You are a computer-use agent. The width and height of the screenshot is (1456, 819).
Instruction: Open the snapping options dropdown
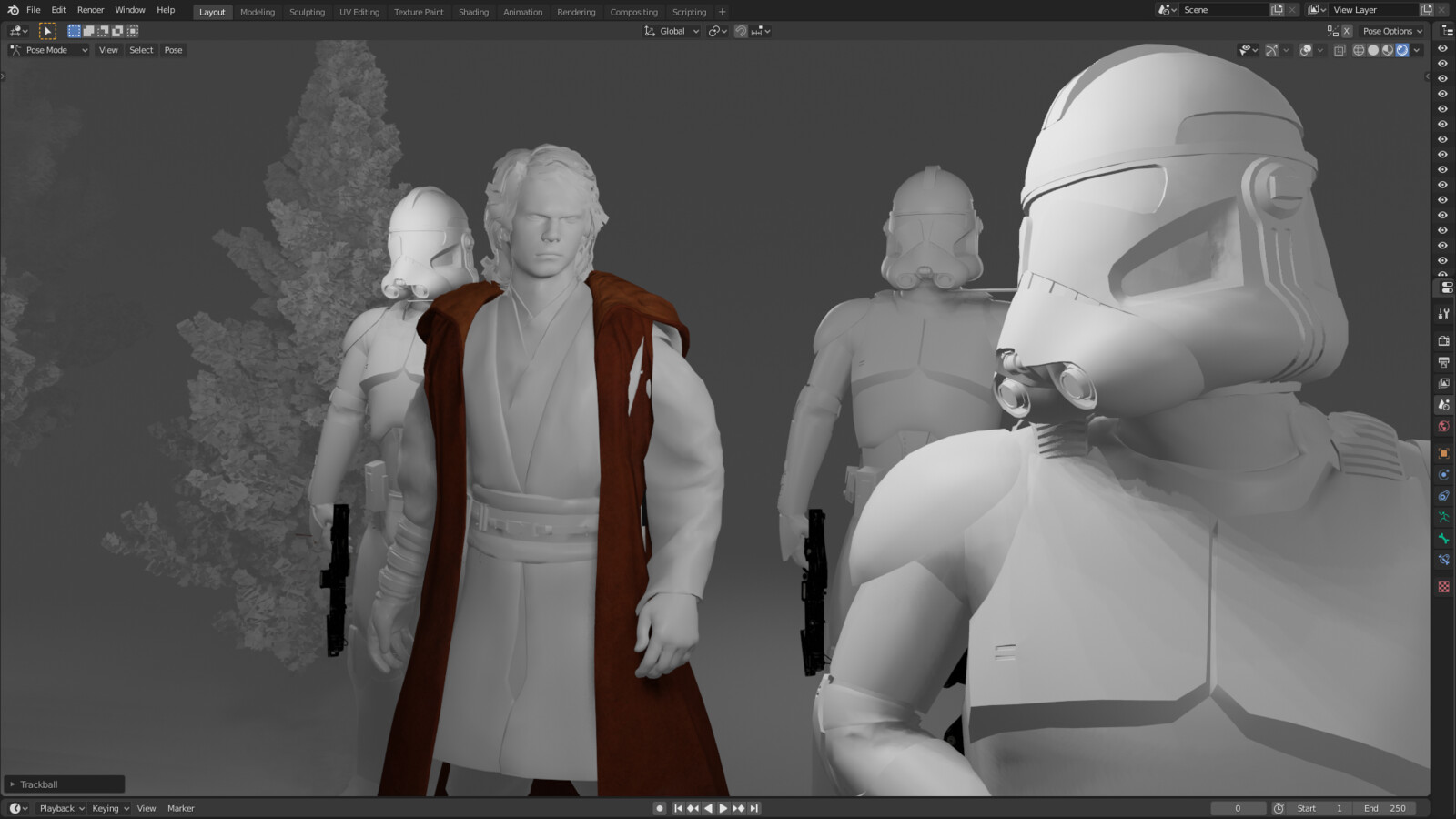click(x=761, y=31)
